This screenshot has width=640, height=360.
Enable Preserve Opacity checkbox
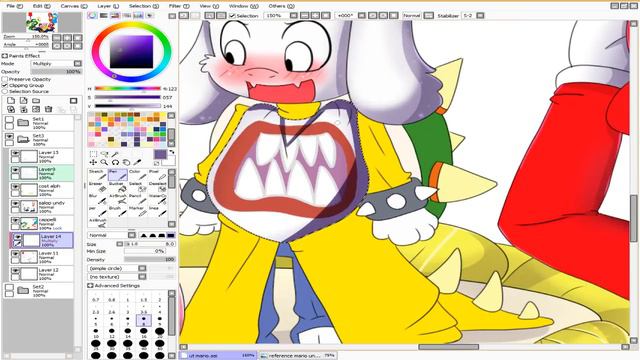5,79
